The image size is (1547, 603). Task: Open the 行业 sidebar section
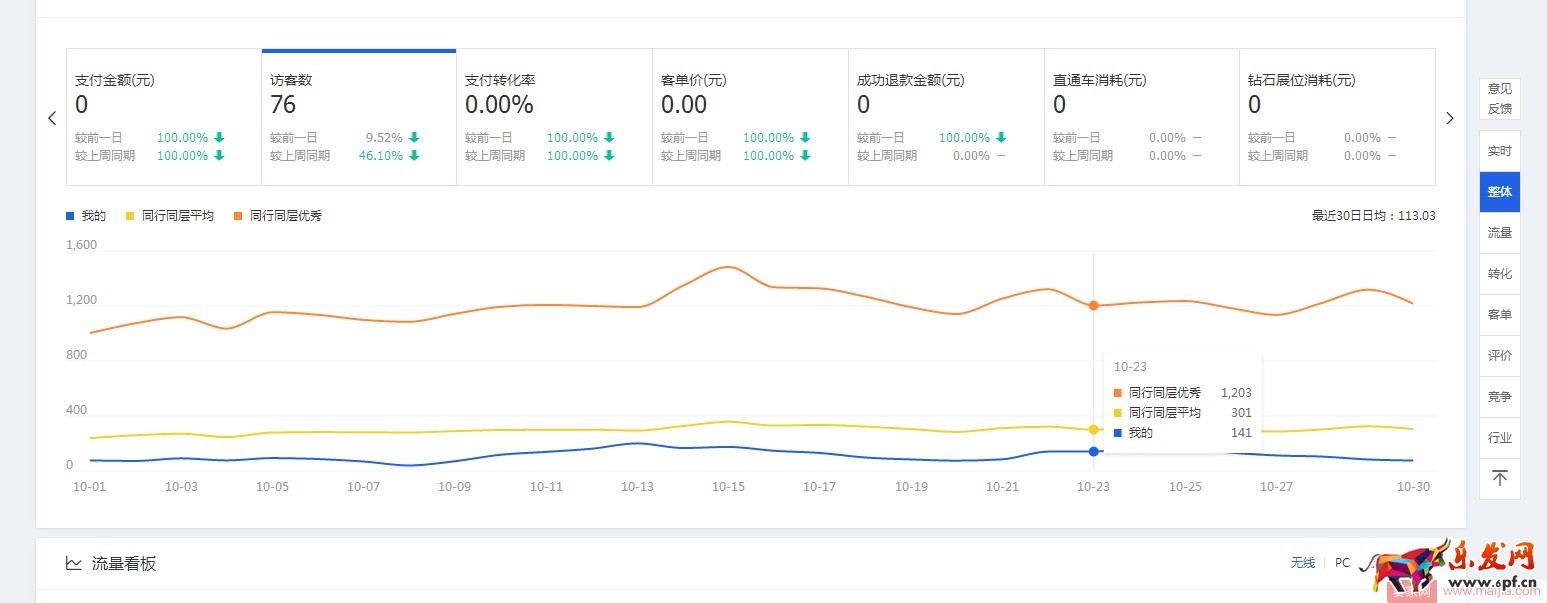tap(1499, 437)
